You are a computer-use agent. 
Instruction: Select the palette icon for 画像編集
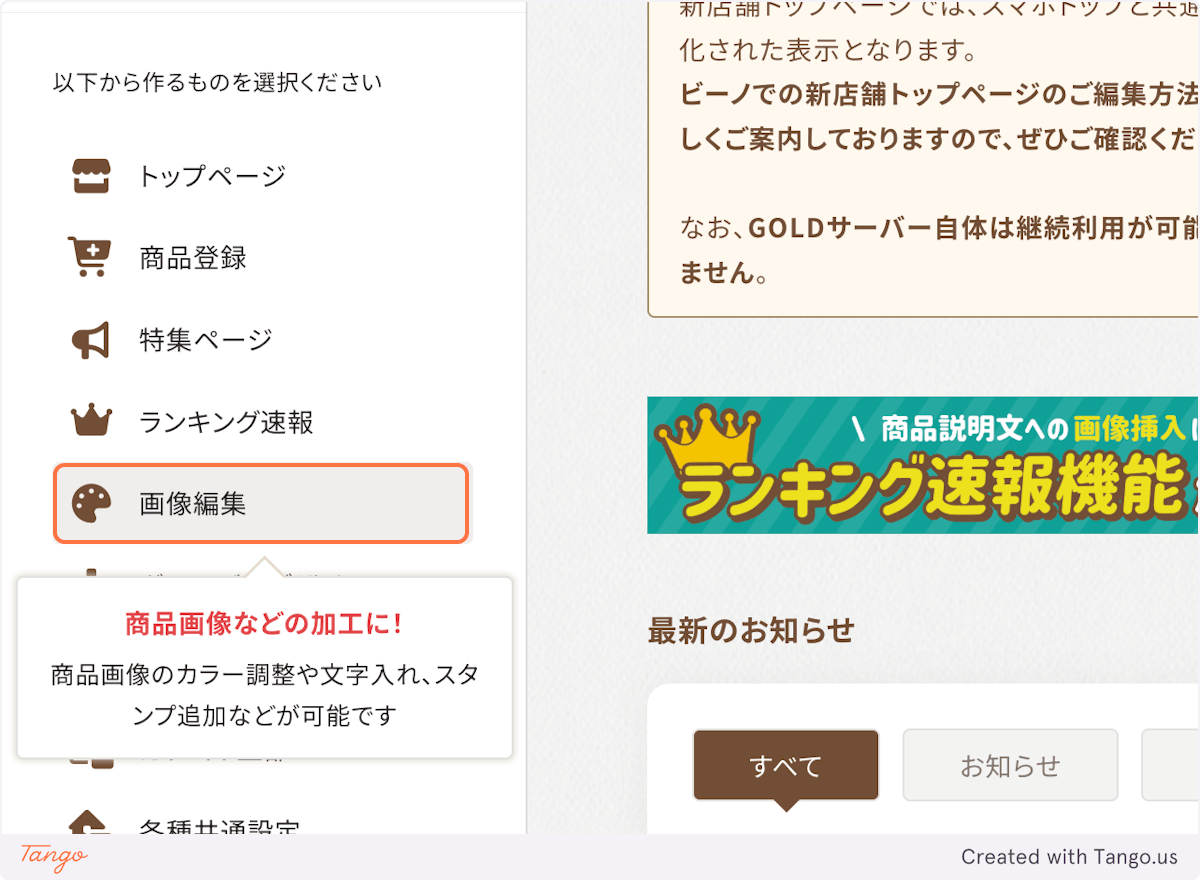pyautogui.click(x=89, y=504)
